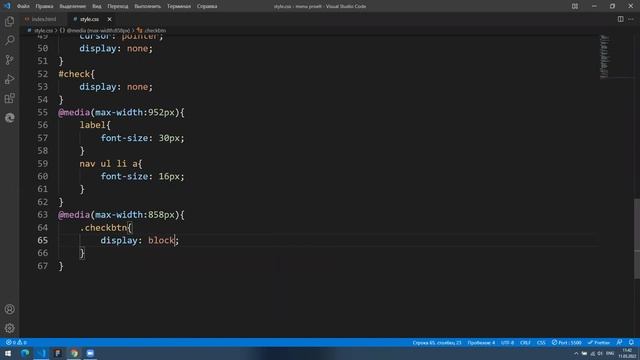Show hidden tray icons chevron
This screenshot has height=360, width=640.
[x=576, y=353]
